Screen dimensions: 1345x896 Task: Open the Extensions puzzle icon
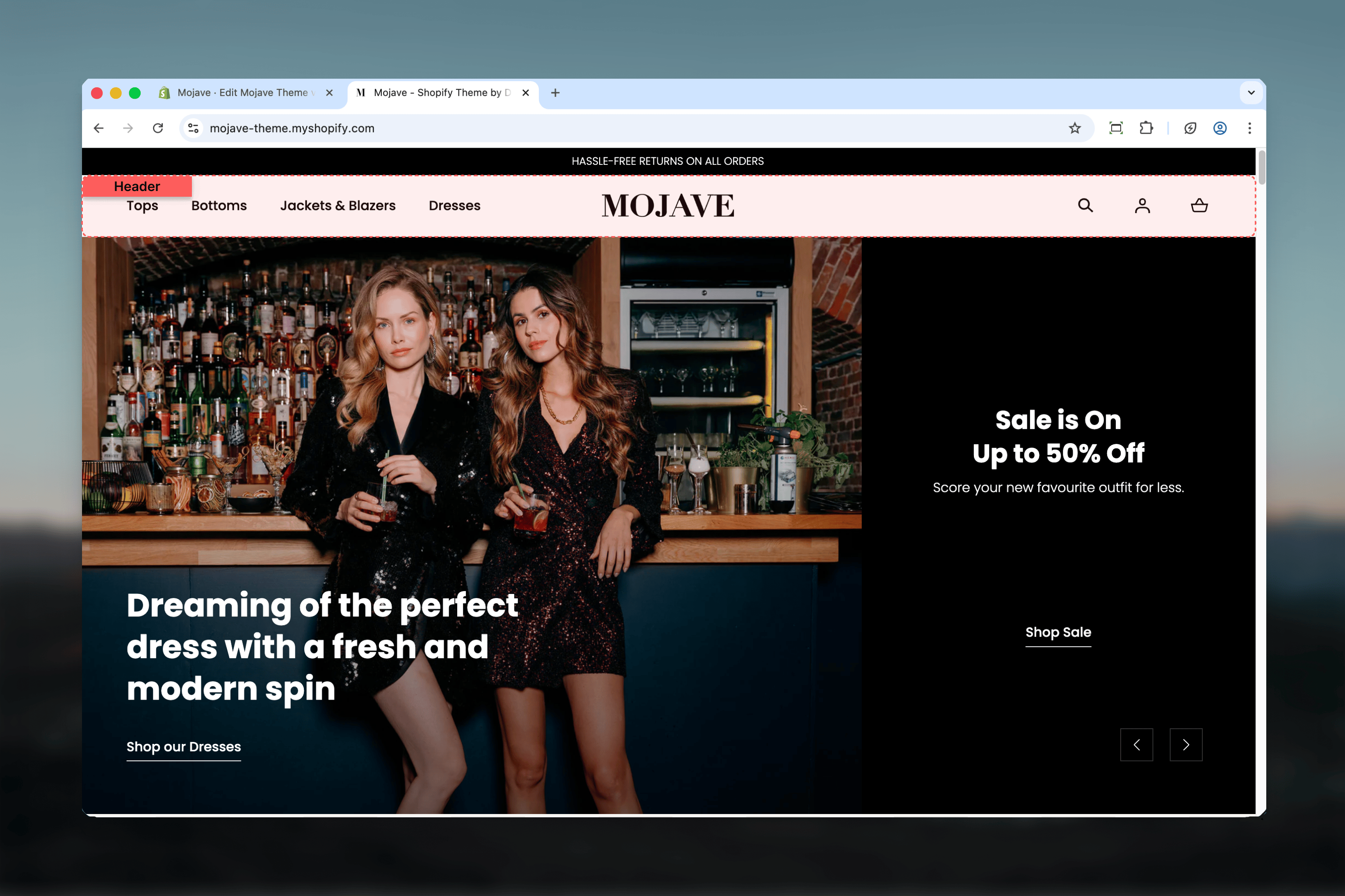[1146, 128]
